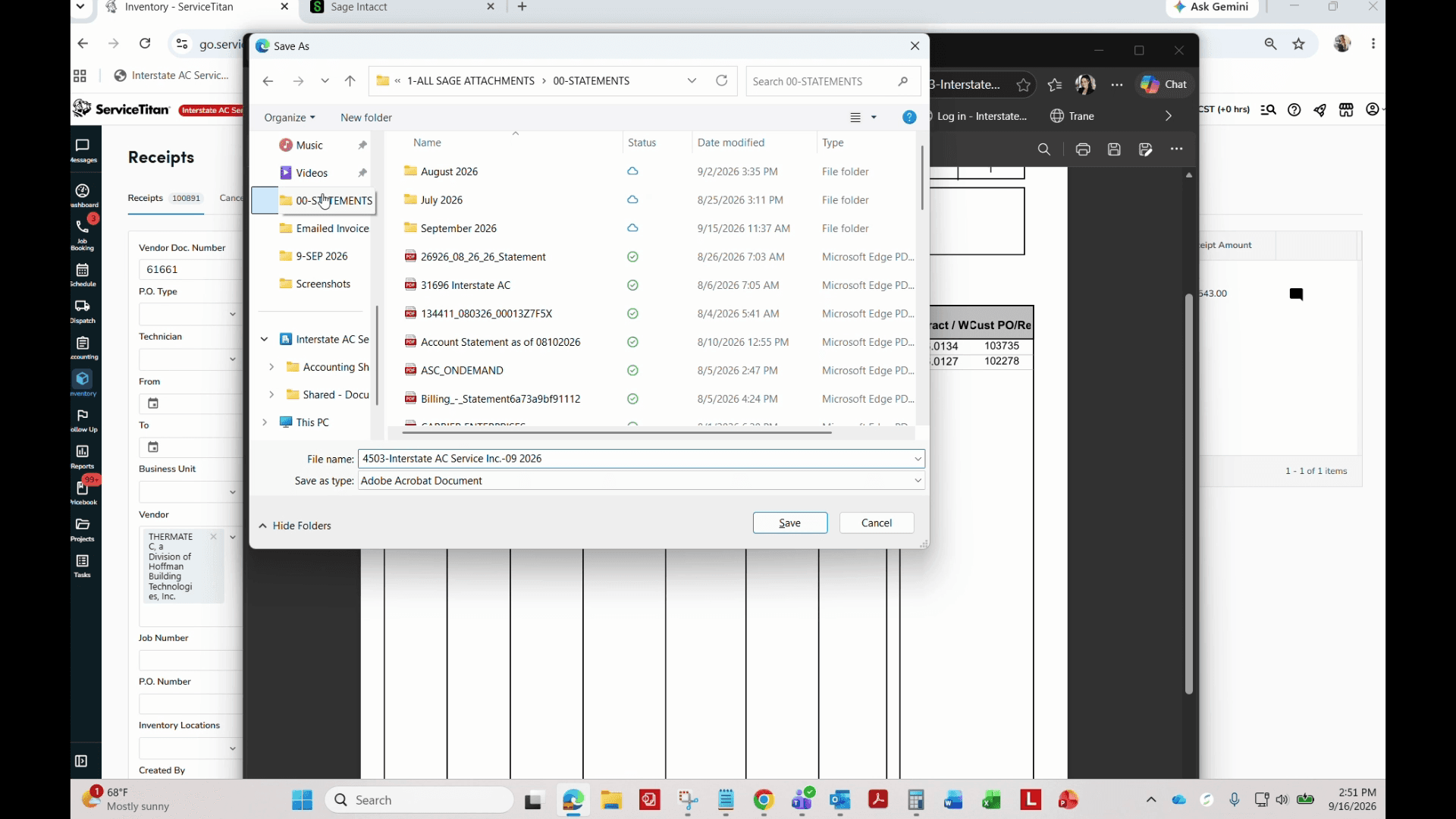Open ServiceTitan Schedule sidebar icon
This screenshot has width=1456, height=819.
pyautogui.click(x=83, y=275)
